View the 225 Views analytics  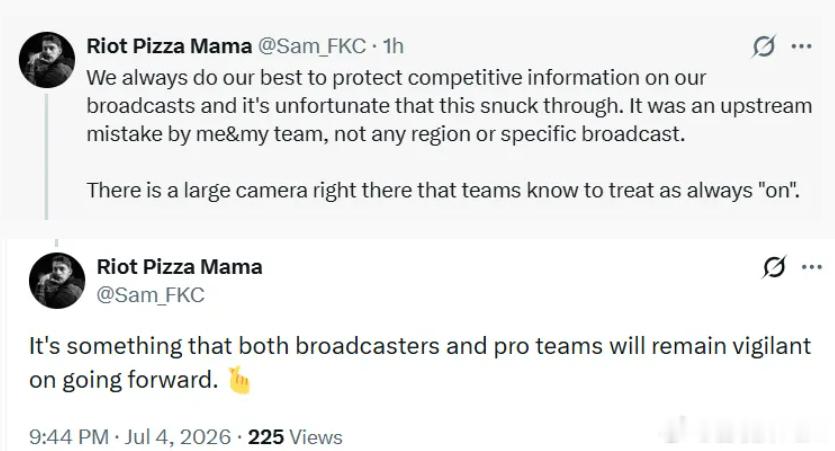pos(295,437)
